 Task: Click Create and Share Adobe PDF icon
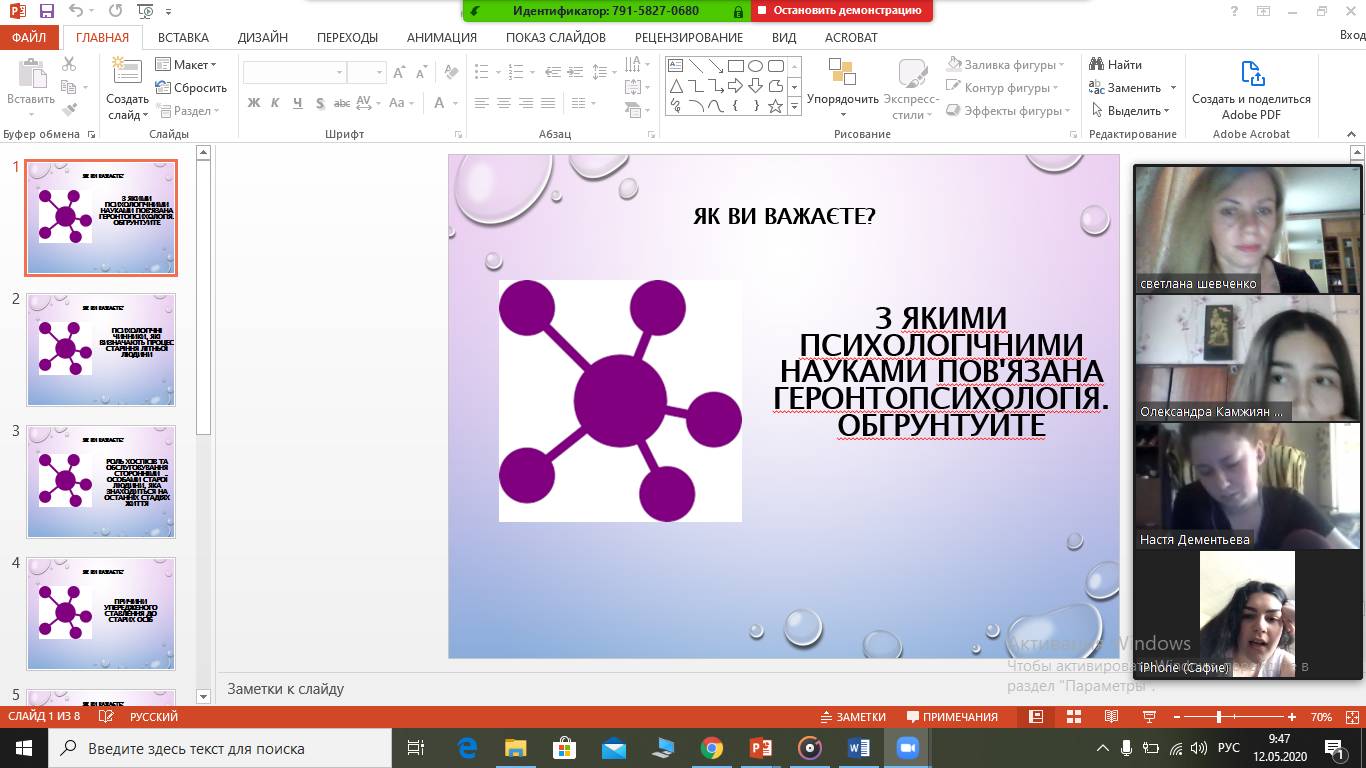1251,88
